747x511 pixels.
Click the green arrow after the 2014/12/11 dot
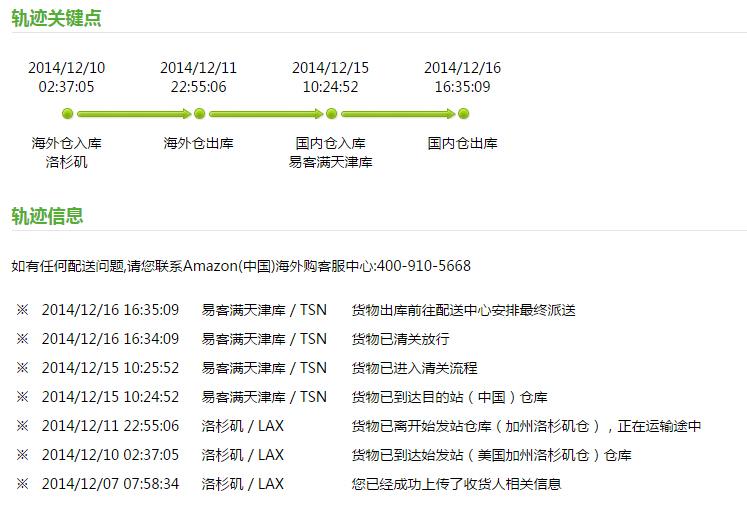(266, 114)
